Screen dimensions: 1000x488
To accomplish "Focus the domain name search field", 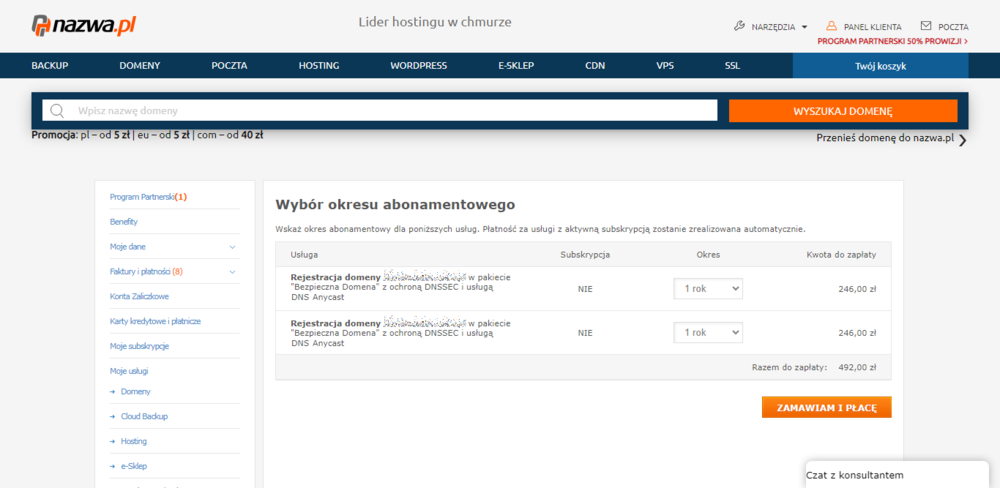I will click(379, 110).
